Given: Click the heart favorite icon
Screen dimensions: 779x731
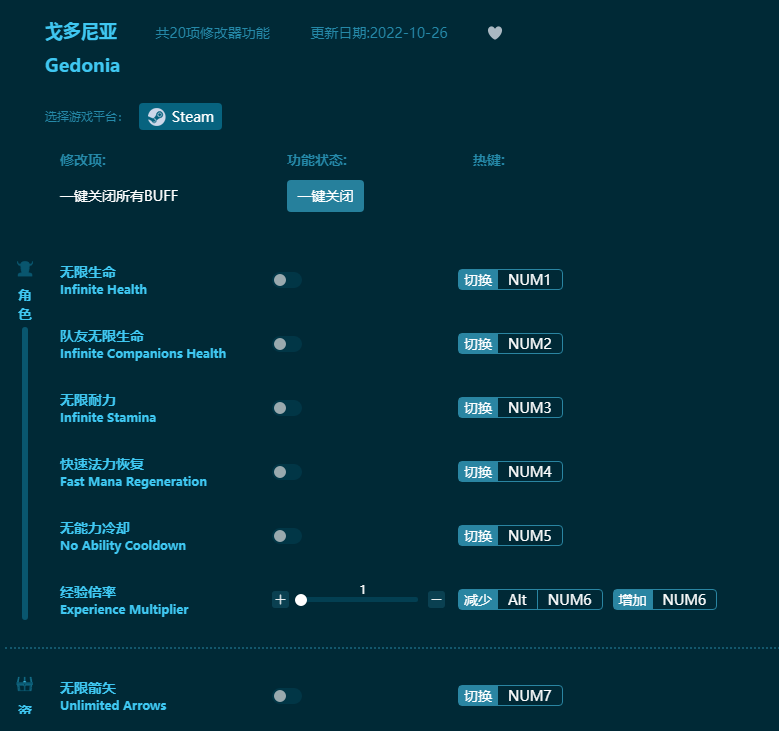Looking at the screenshot, I should [x=494, y=33].
